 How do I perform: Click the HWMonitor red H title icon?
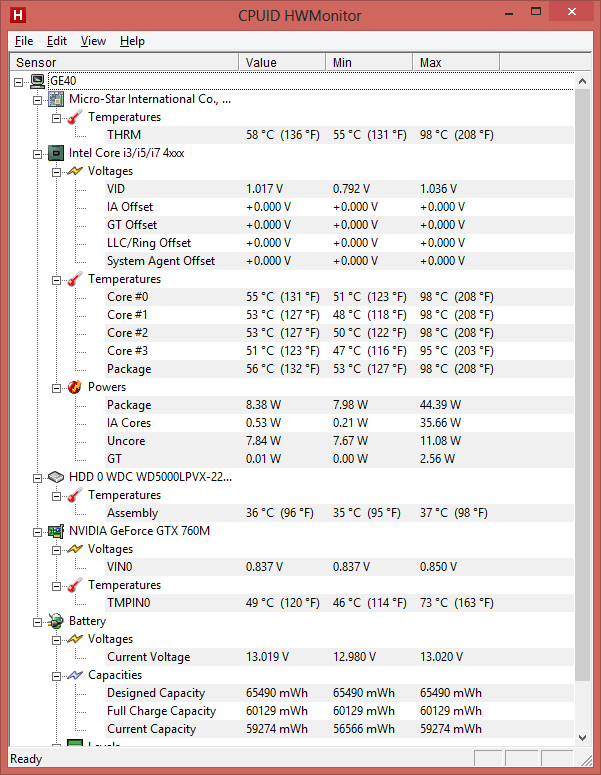[18, 15]
